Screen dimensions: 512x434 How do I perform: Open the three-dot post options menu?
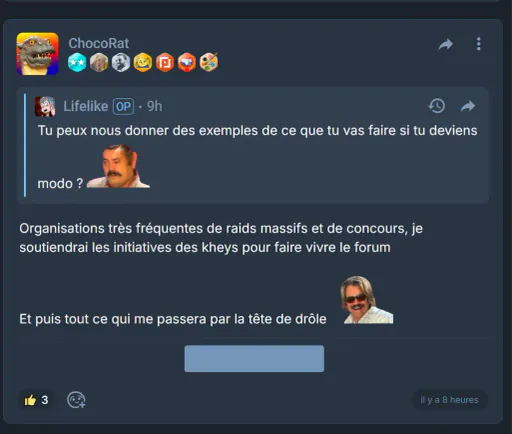[479, 44]
